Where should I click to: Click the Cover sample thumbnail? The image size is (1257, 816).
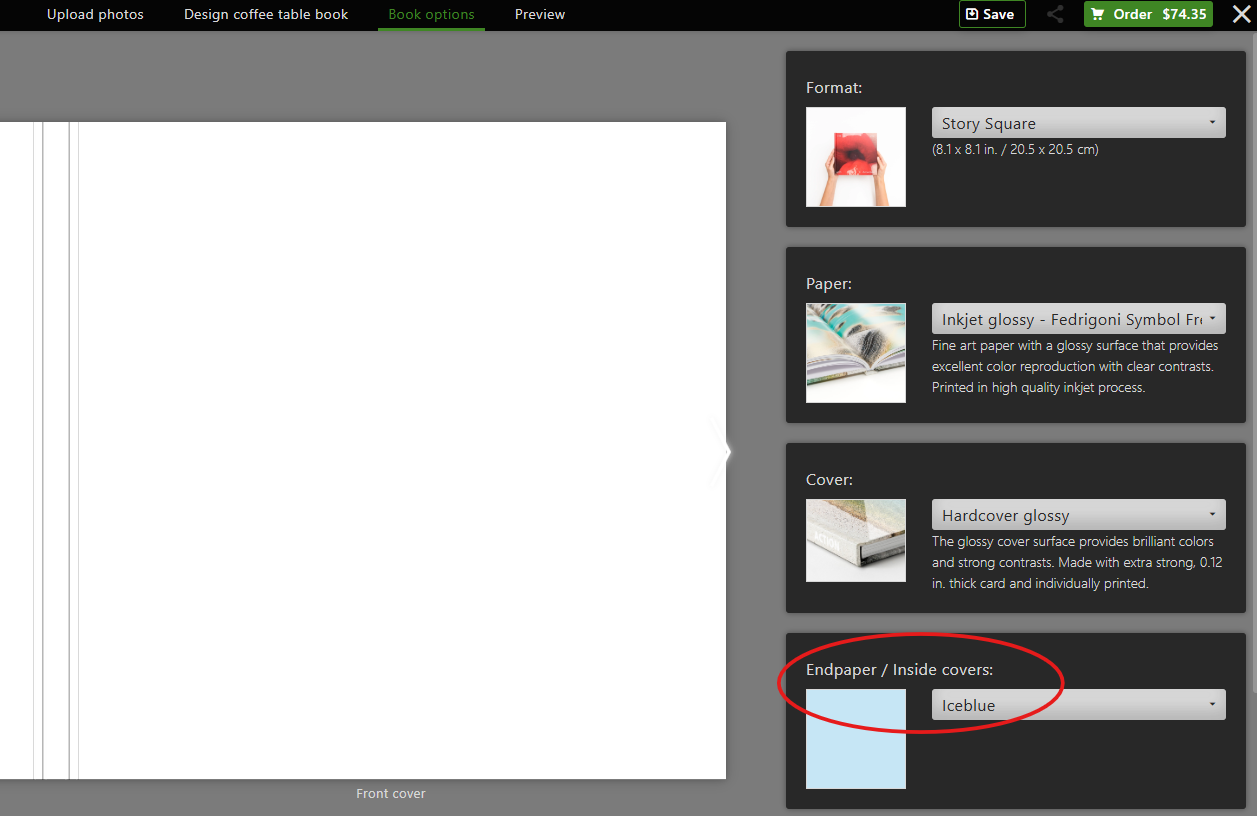coord(856,540)
